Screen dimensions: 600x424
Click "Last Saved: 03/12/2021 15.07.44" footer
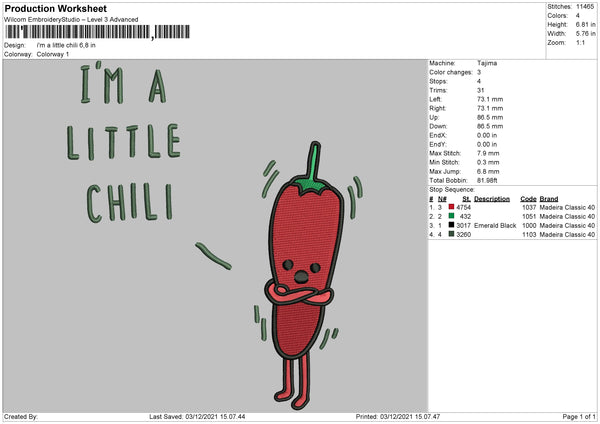(x=197, y=416)
